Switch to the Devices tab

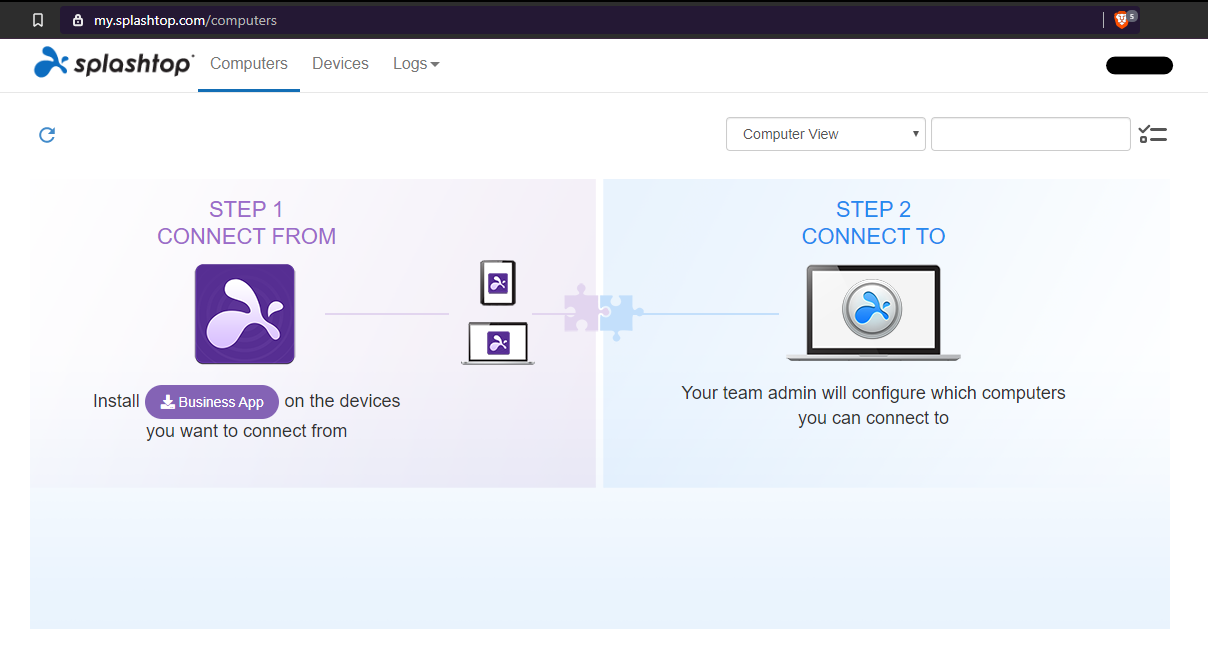coord(340,63)
